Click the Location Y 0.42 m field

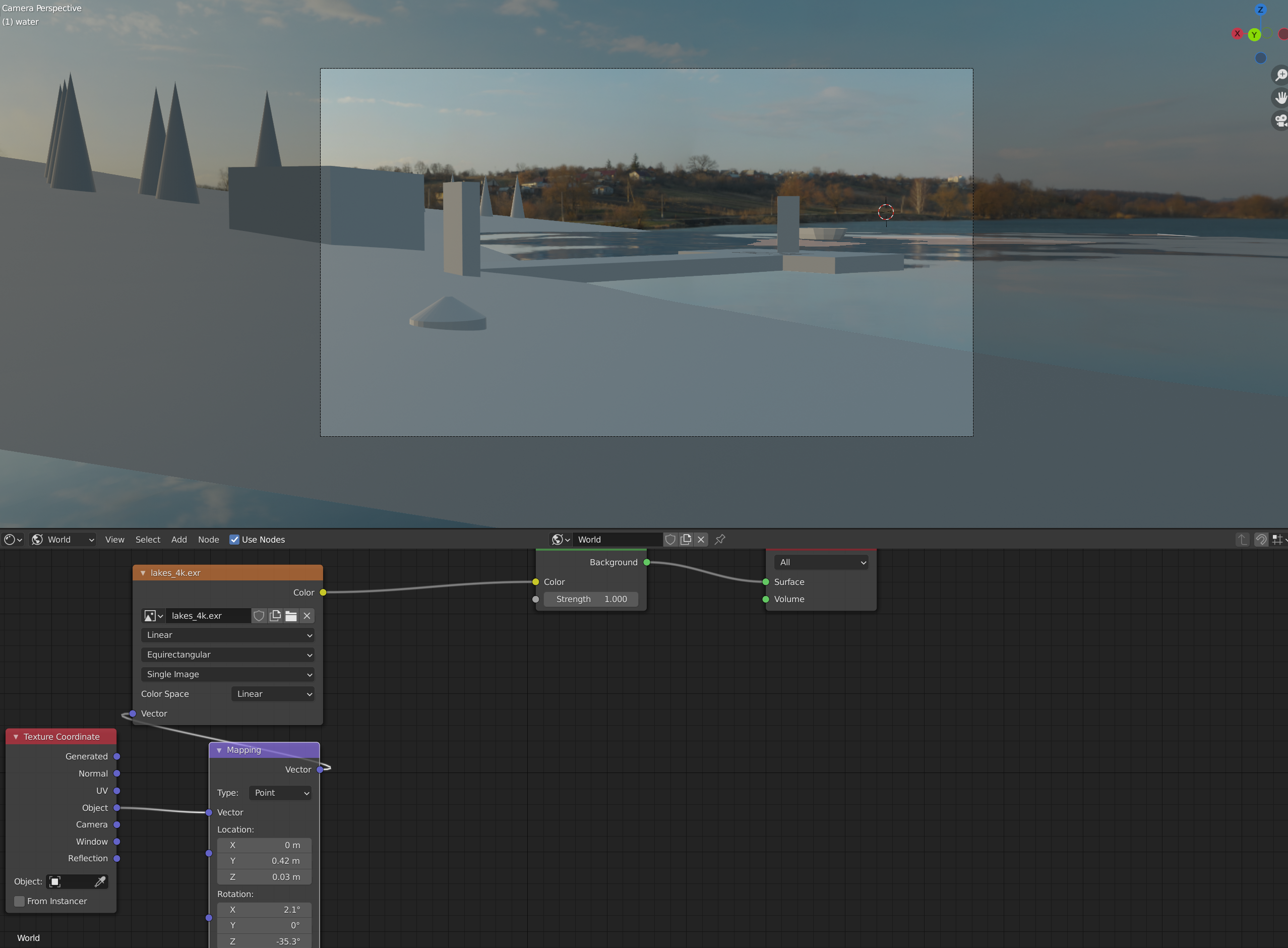pos(265,861)
